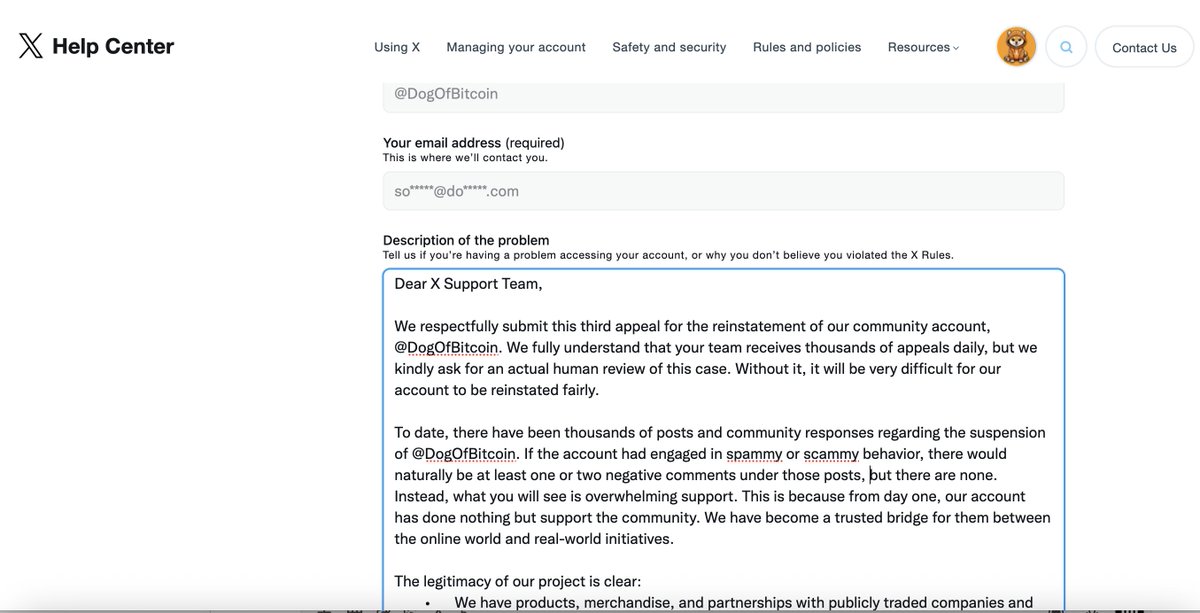The image size is (1200, 613).
Task: Click the underlined word 'spammy'
Action: pos(754,454)
